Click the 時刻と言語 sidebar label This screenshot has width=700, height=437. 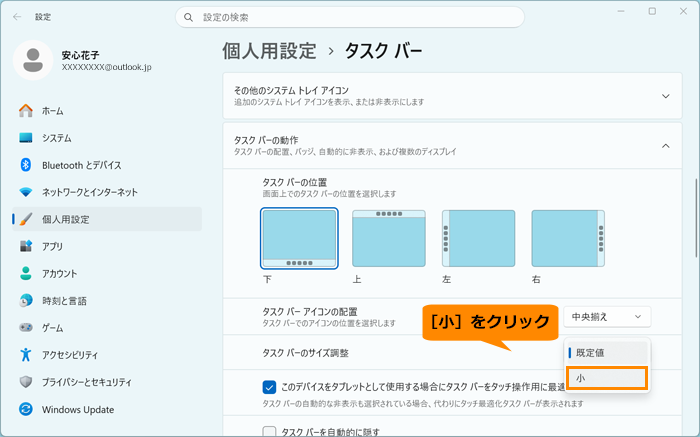pyautogui.click(x=64, y=301)
